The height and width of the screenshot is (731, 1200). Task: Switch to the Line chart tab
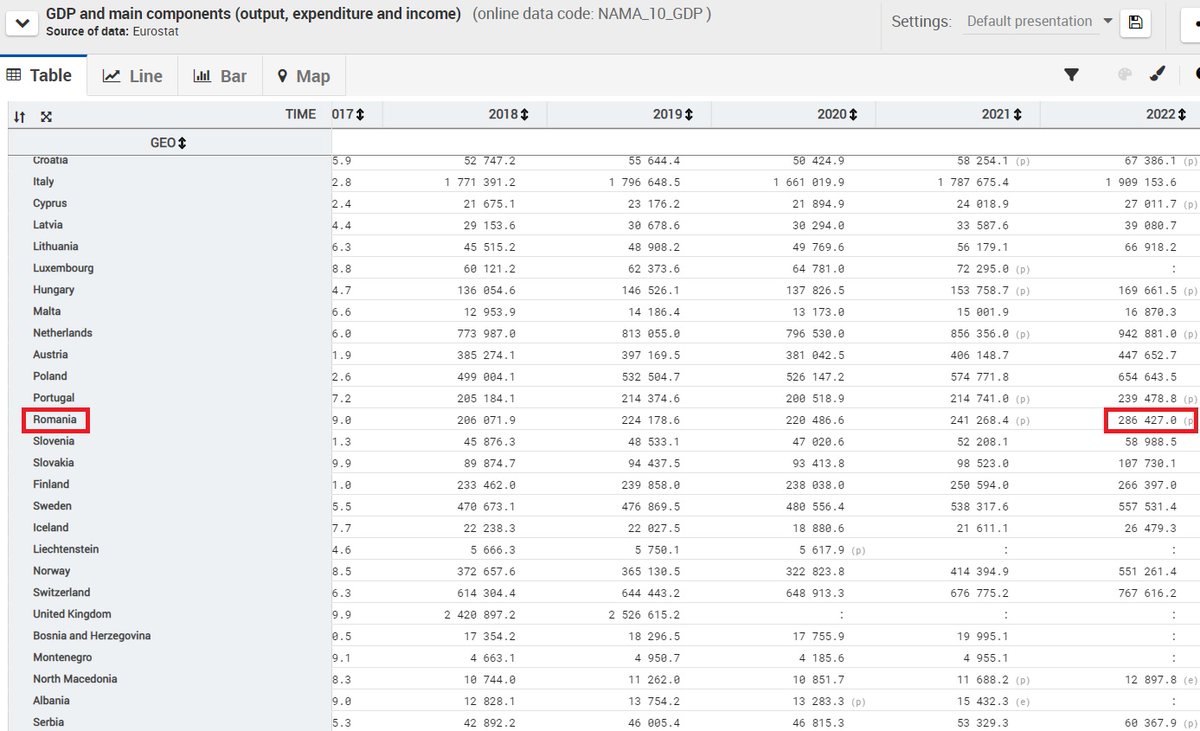click(132, 76)
